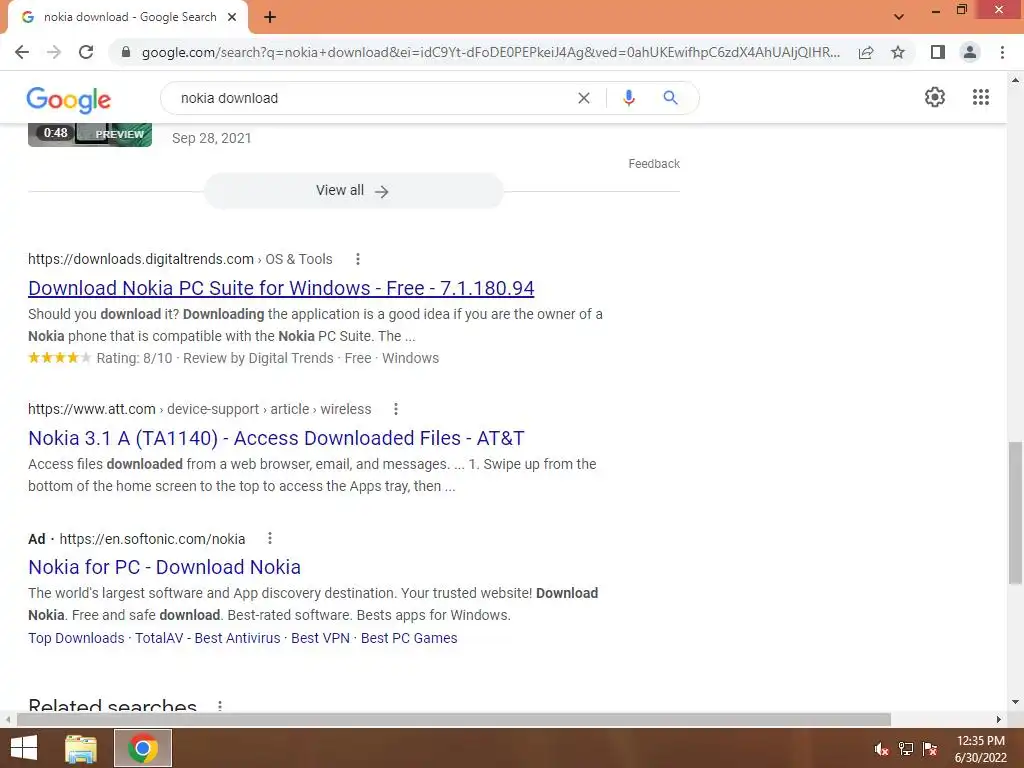Viewport: 1024px width, 768px height.
Task: Reload the current page
Action: point(86,52)
